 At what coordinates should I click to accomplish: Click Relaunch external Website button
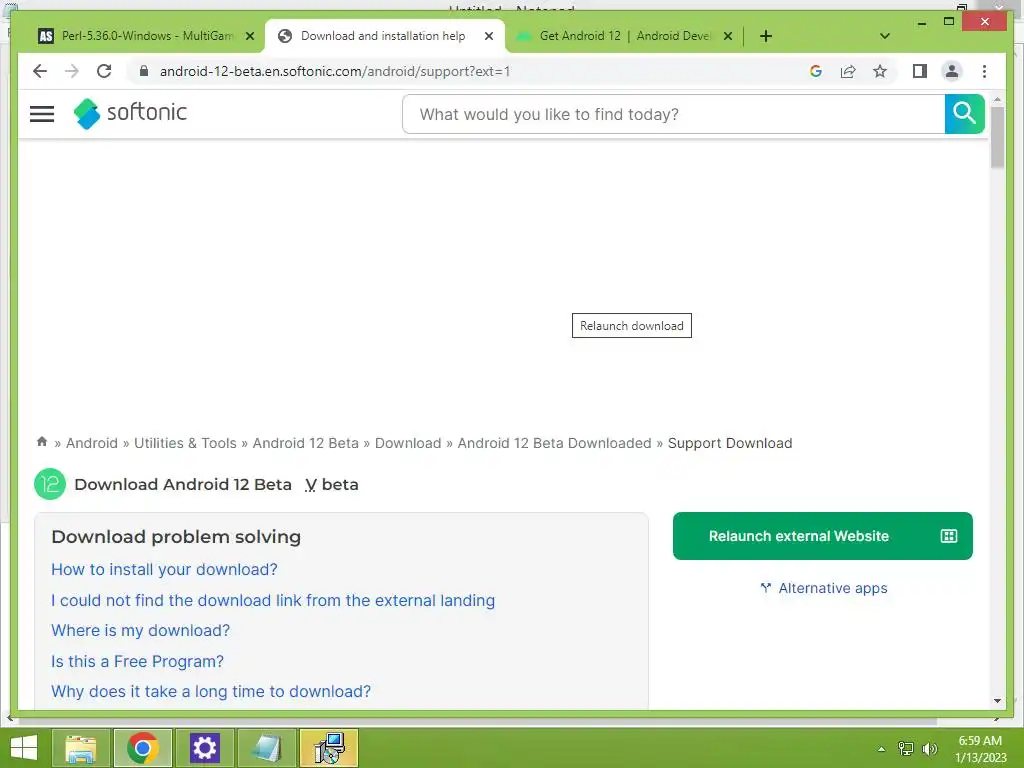[822, 536]
